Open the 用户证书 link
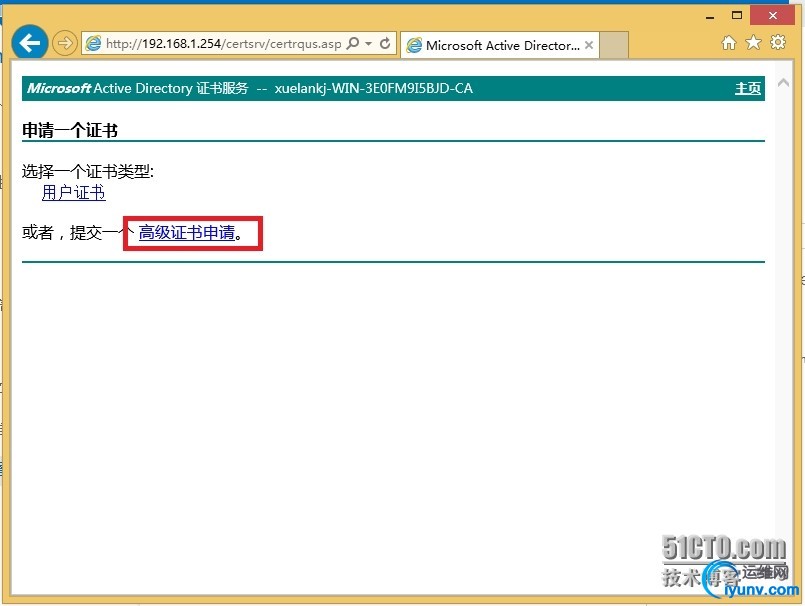Screen dimensions: 805x606 (x=74, y=193)
